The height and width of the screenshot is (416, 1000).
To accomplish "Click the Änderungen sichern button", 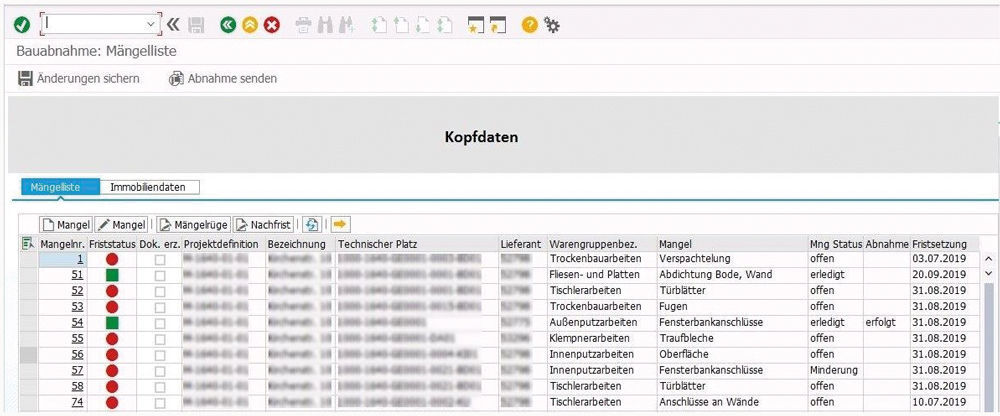I will pyautogui.click(x=79, y=78).
